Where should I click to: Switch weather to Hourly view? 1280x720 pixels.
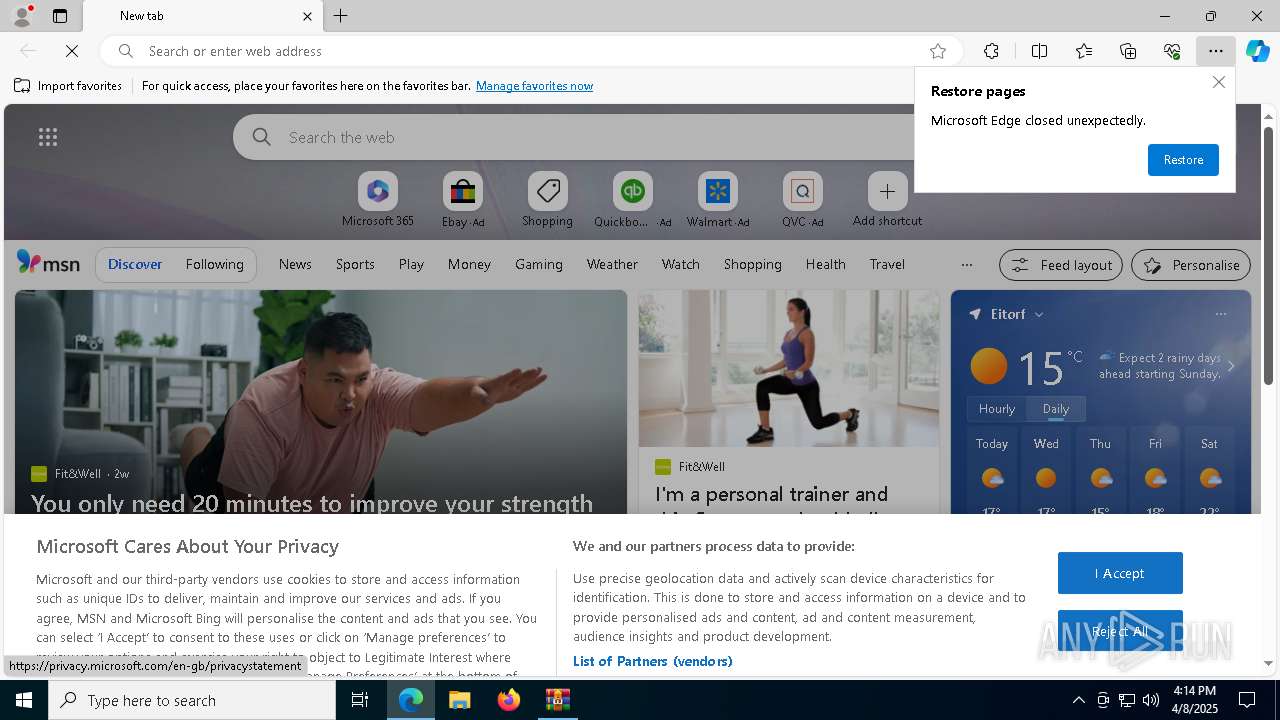coord(997,408)
